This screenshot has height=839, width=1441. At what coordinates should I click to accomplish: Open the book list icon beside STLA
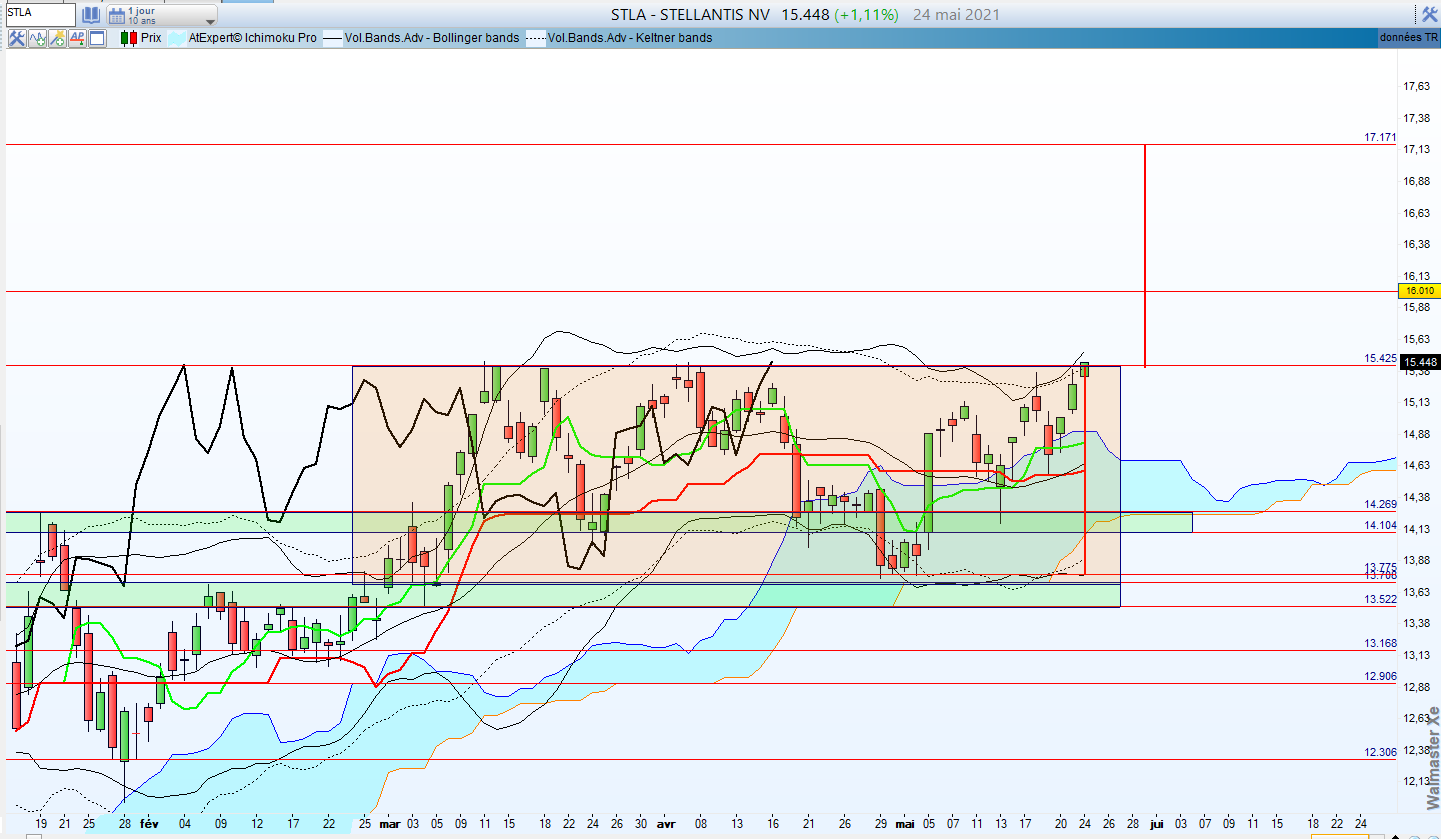pyautogui.click(x=90, y=15)
